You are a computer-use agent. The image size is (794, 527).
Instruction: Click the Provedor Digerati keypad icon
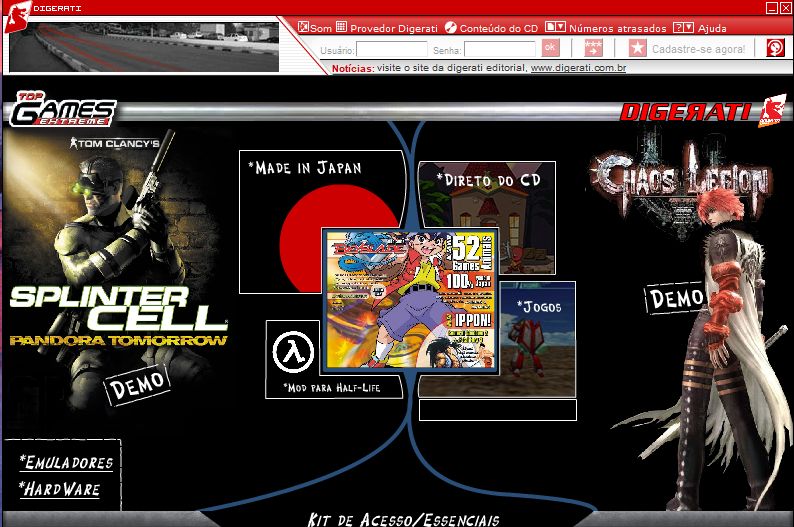341,27
